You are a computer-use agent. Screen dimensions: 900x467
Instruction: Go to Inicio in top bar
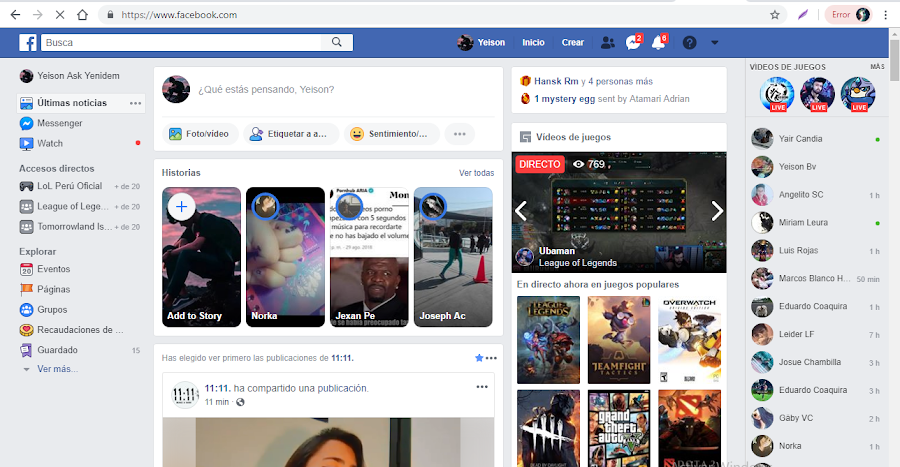point(533,42)
